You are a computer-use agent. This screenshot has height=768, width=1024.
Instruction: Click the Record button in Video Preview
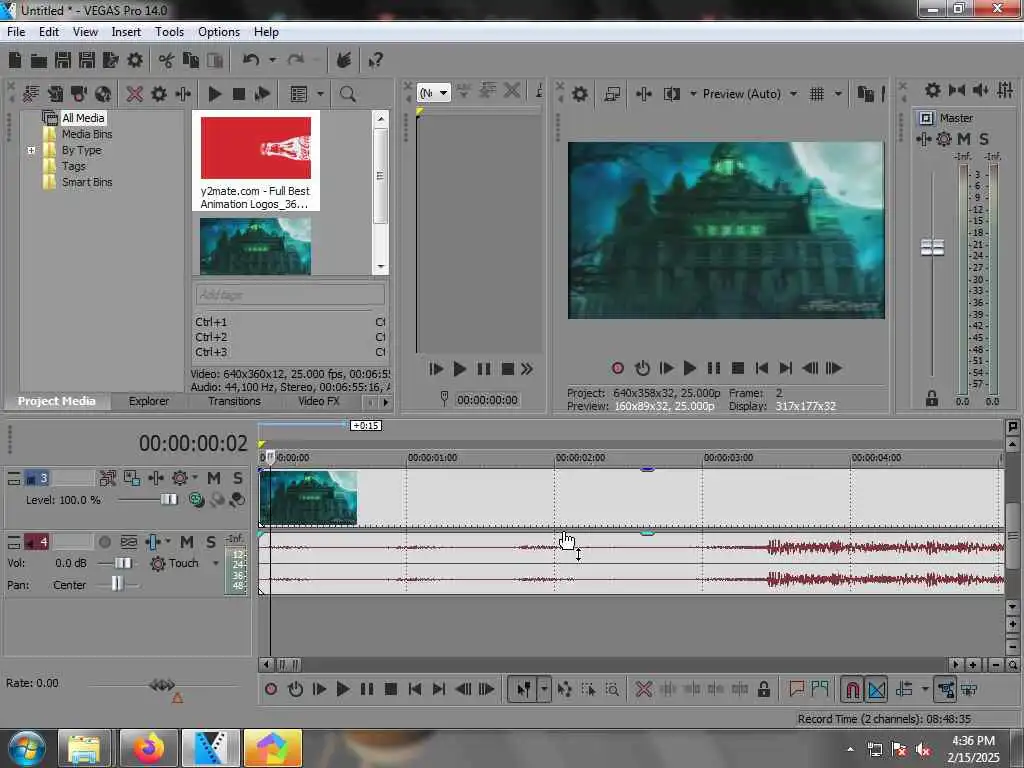(617, 368)
